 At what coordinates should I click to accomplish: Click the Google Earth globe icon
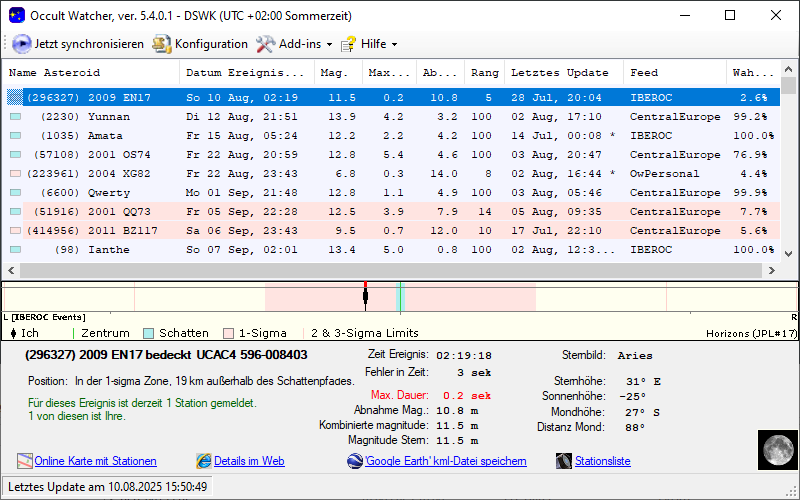[x=355, y=461]
